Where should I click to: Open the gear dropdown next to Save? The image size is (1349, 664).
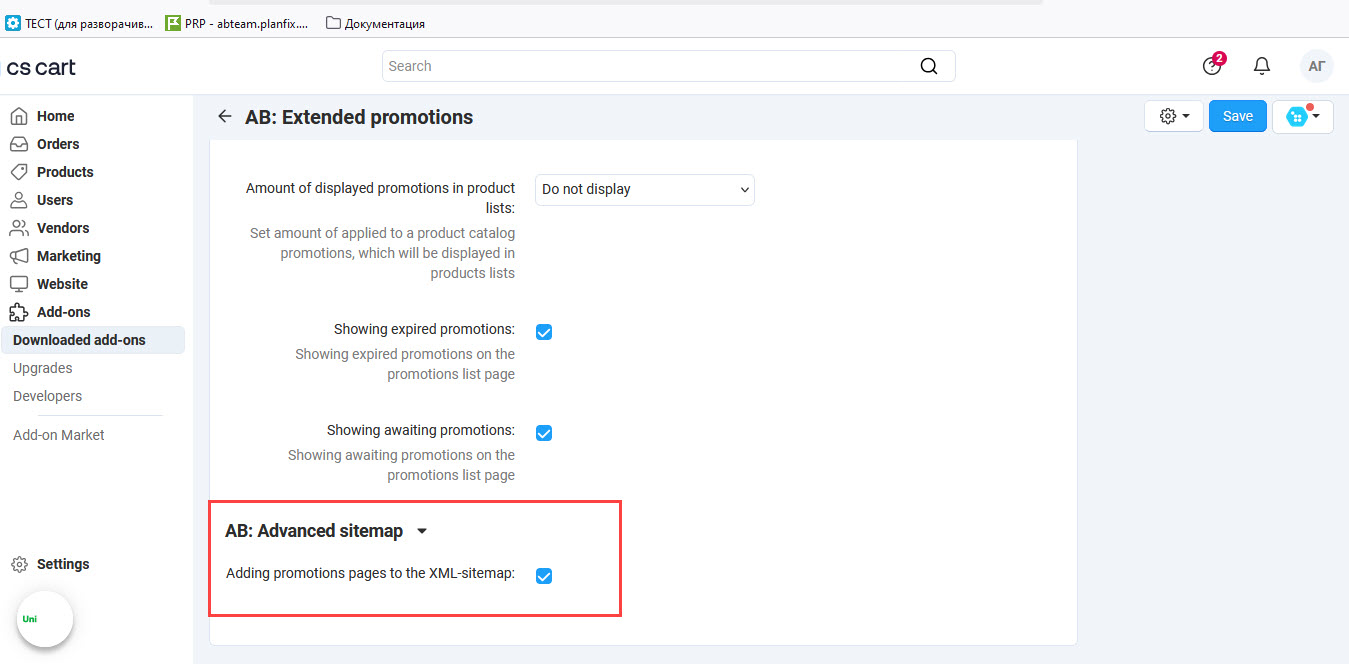[1174, 116]
